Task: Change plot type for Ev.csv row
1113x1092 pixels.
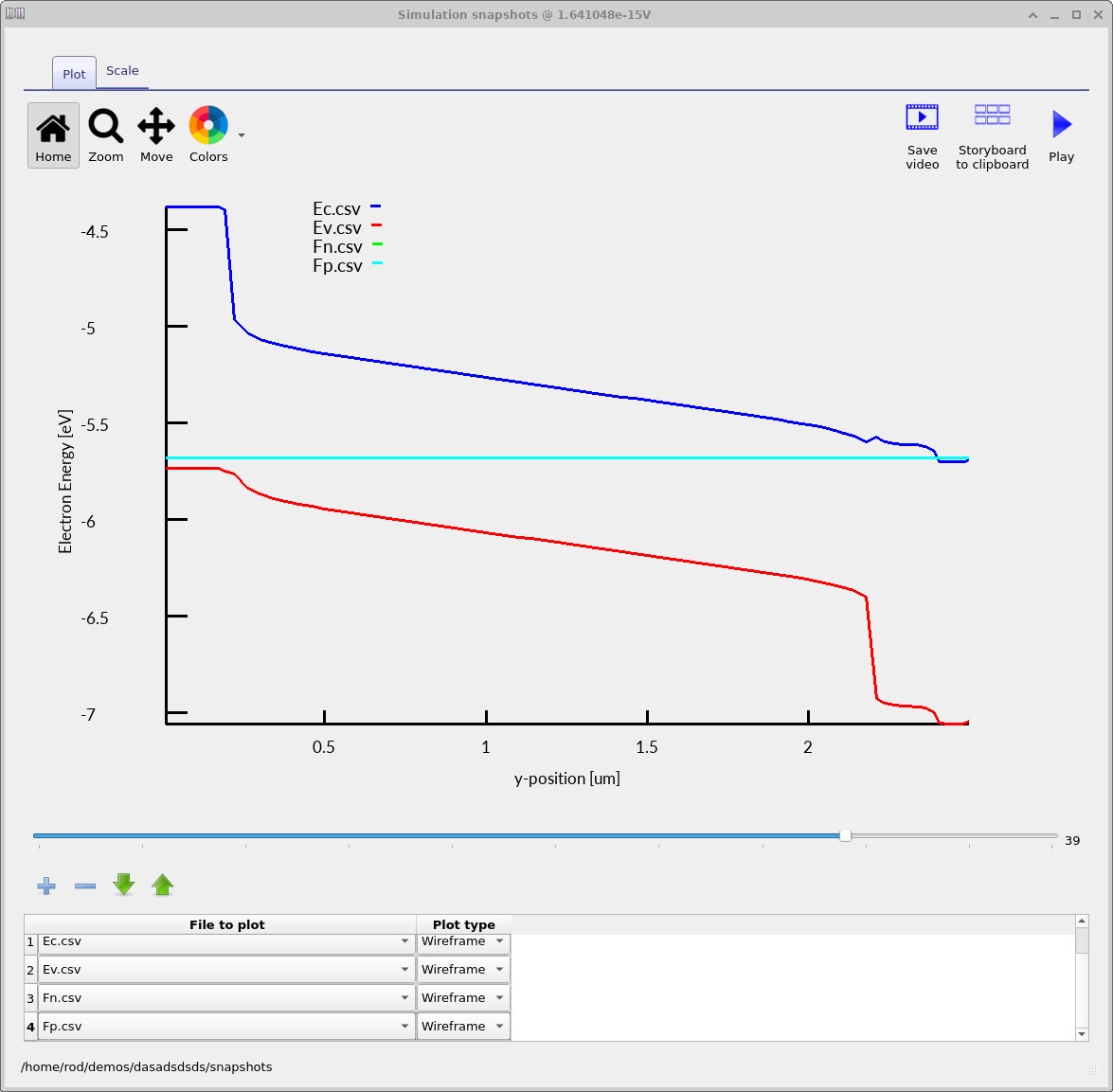Action: point(463,969)
